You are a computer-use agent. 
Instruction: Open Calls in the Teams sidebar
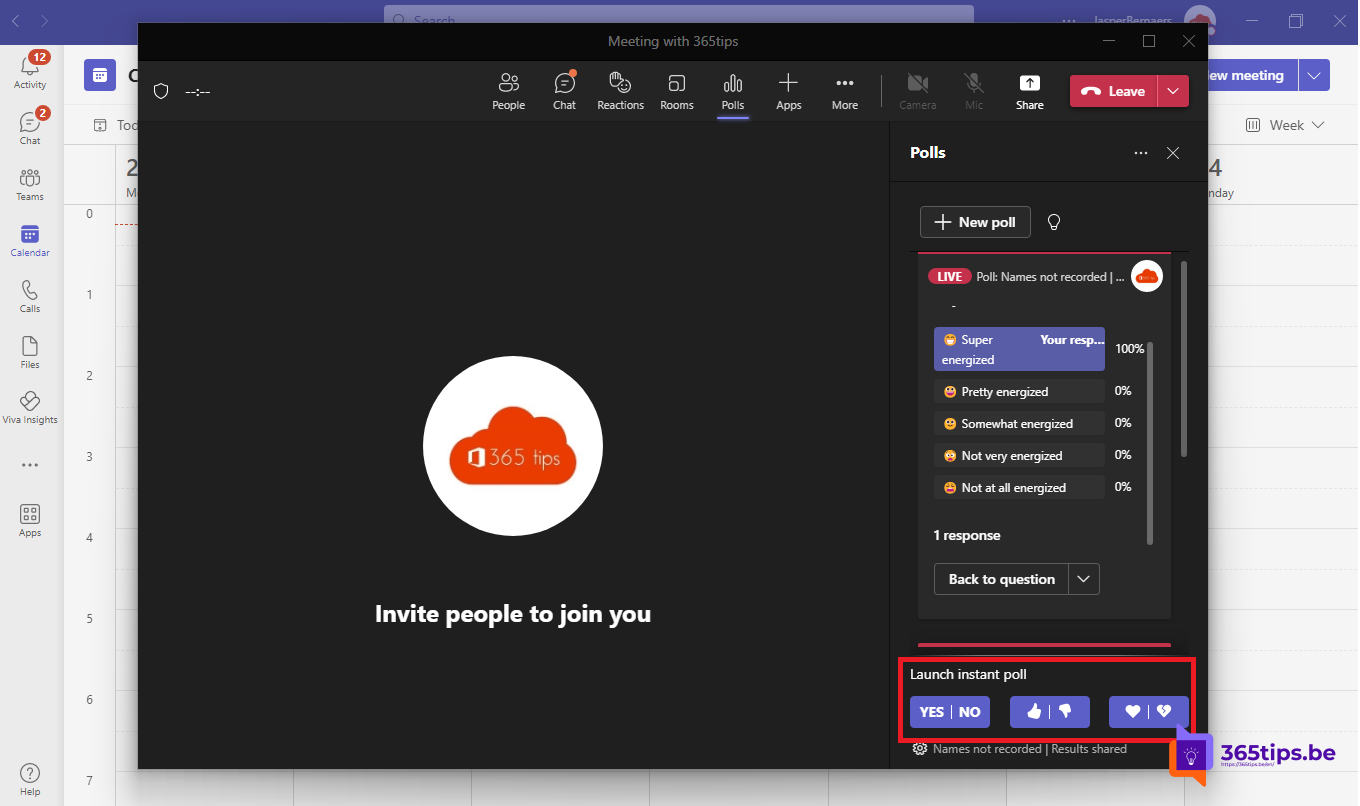tap(30, 295)
